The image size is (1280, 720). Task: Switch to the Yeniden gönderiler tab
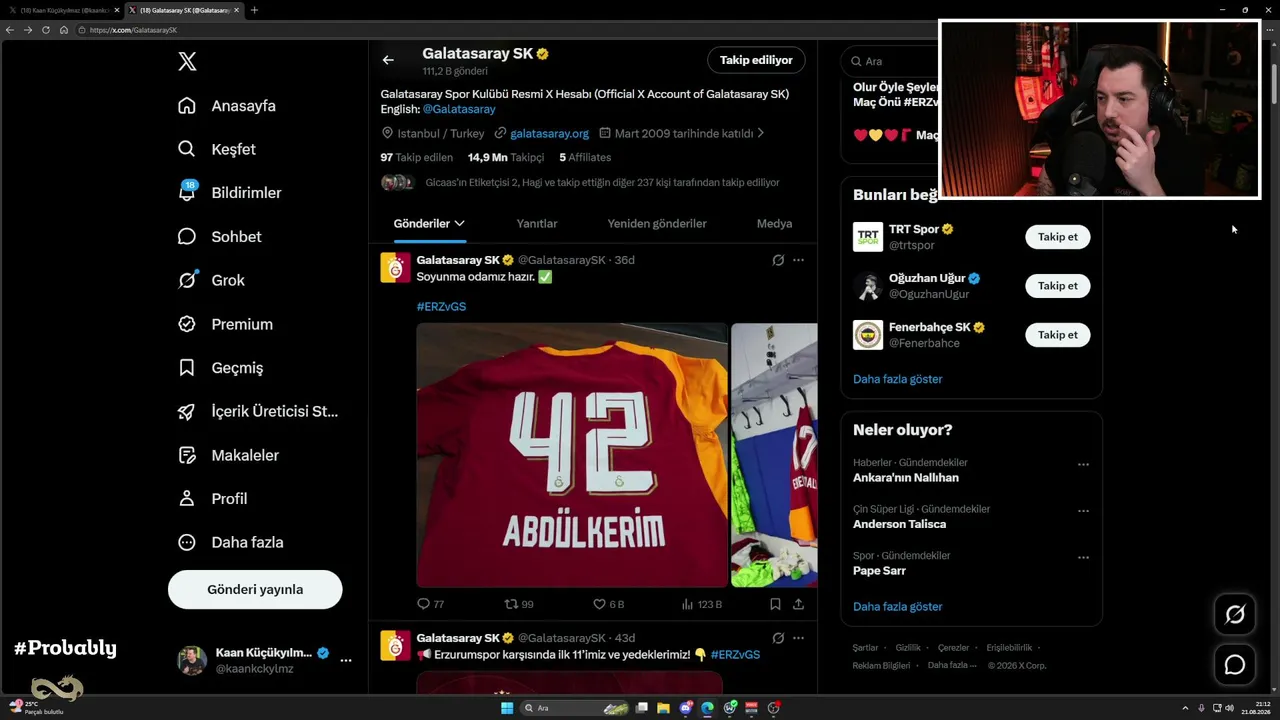point(657,224)
